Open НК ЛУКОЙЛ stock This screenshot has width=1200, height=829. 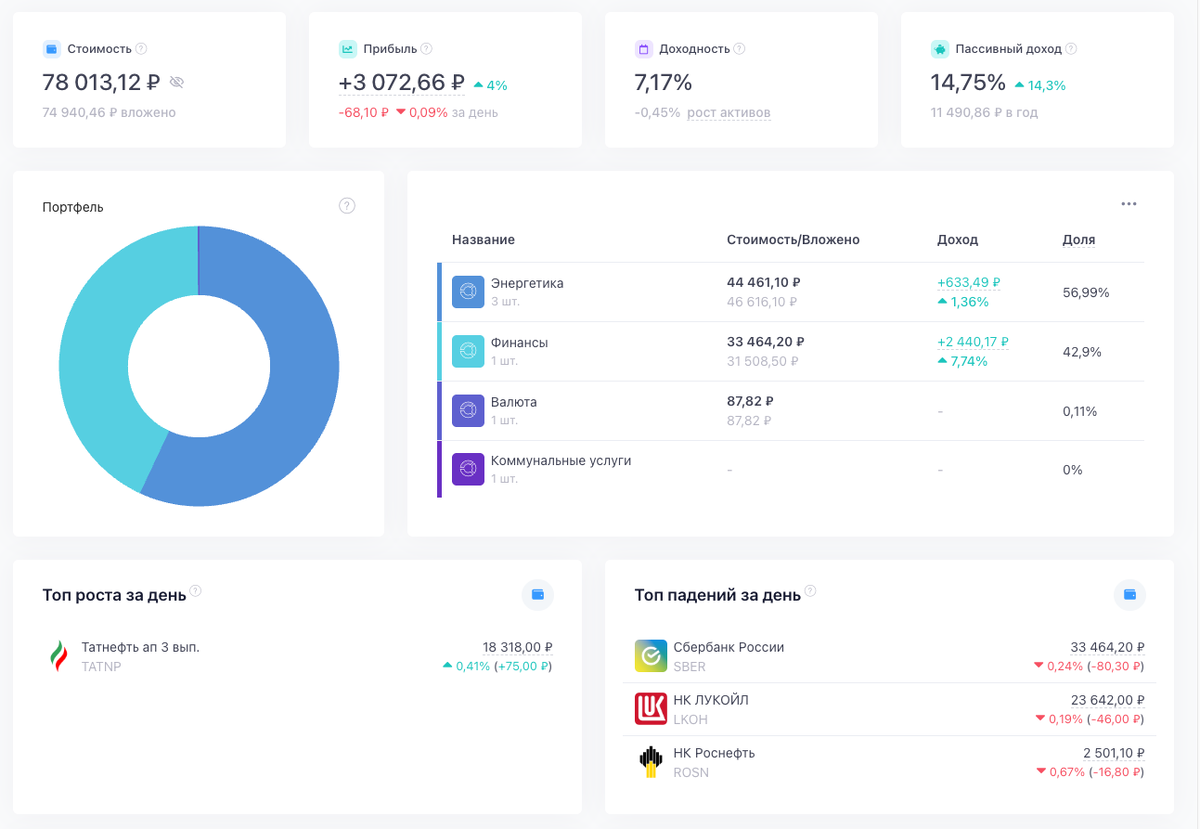(x=711, y=700)
